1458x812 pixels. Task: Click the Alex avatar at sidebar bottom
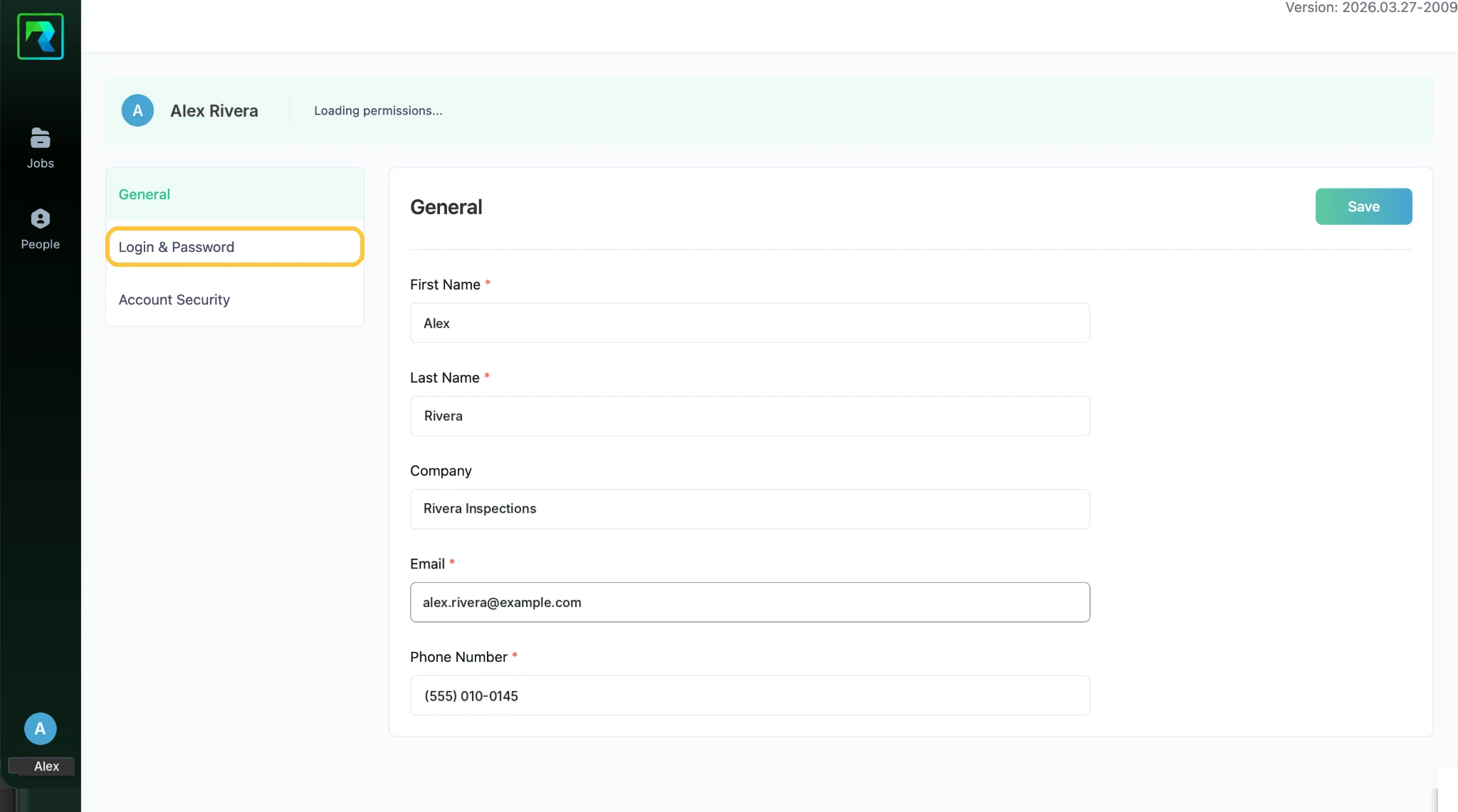pyautogui.click(x=40, y=729)
